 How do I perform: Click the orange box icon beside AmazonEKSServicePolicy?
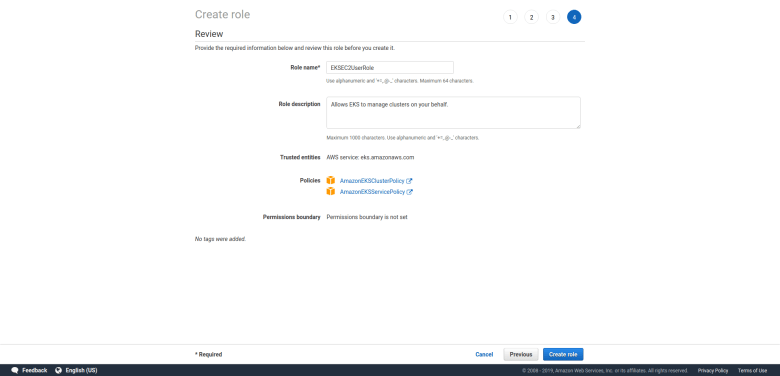(x=331, y=191)
